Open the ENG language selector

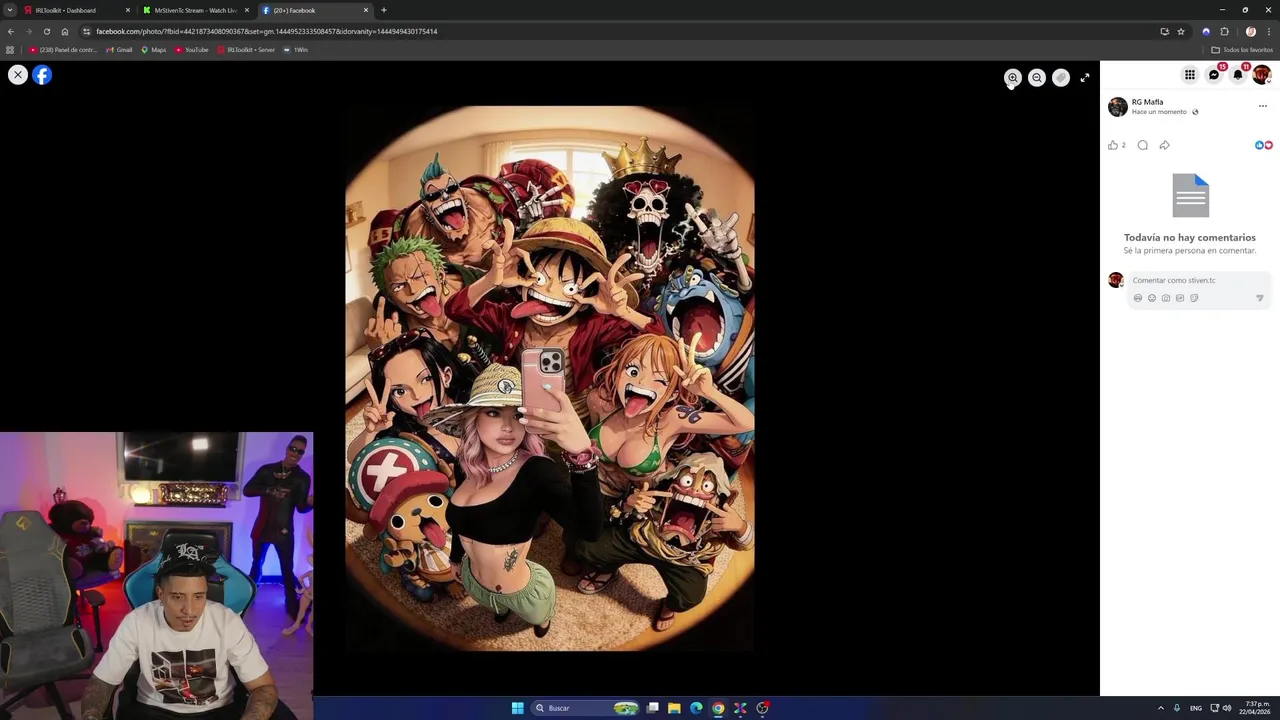click(1196, 708)
